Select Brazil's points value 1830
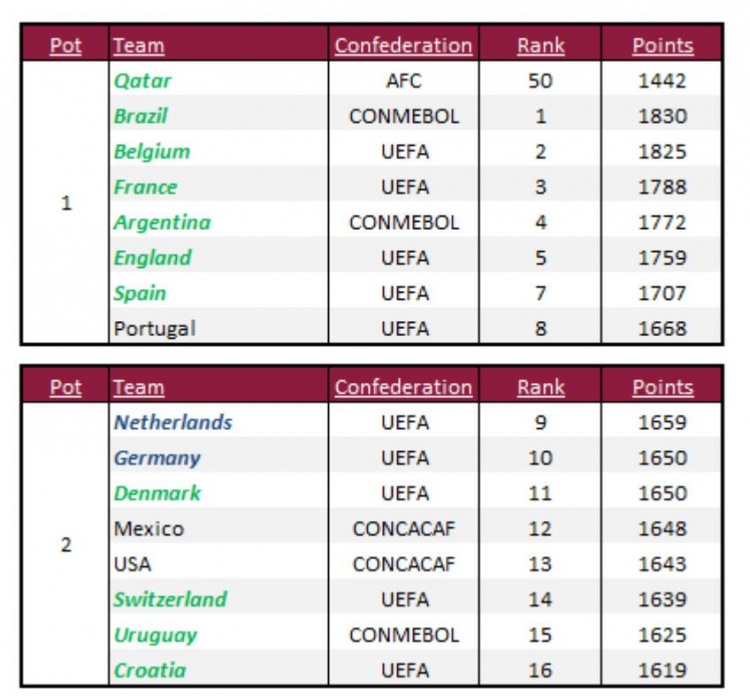 point(662,116)
